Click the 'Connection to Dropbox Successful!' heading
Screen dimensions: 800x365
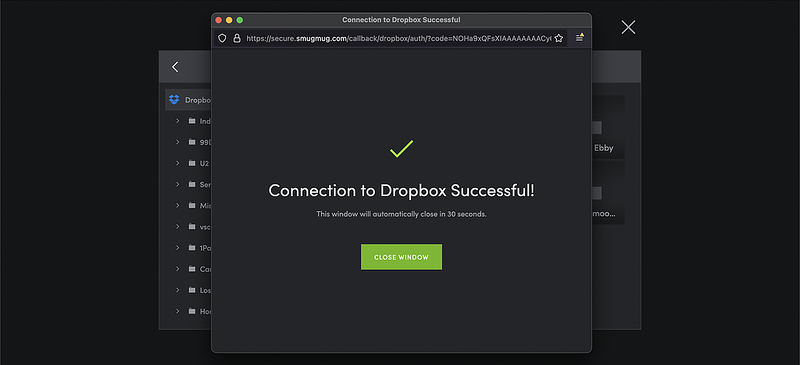402,190
